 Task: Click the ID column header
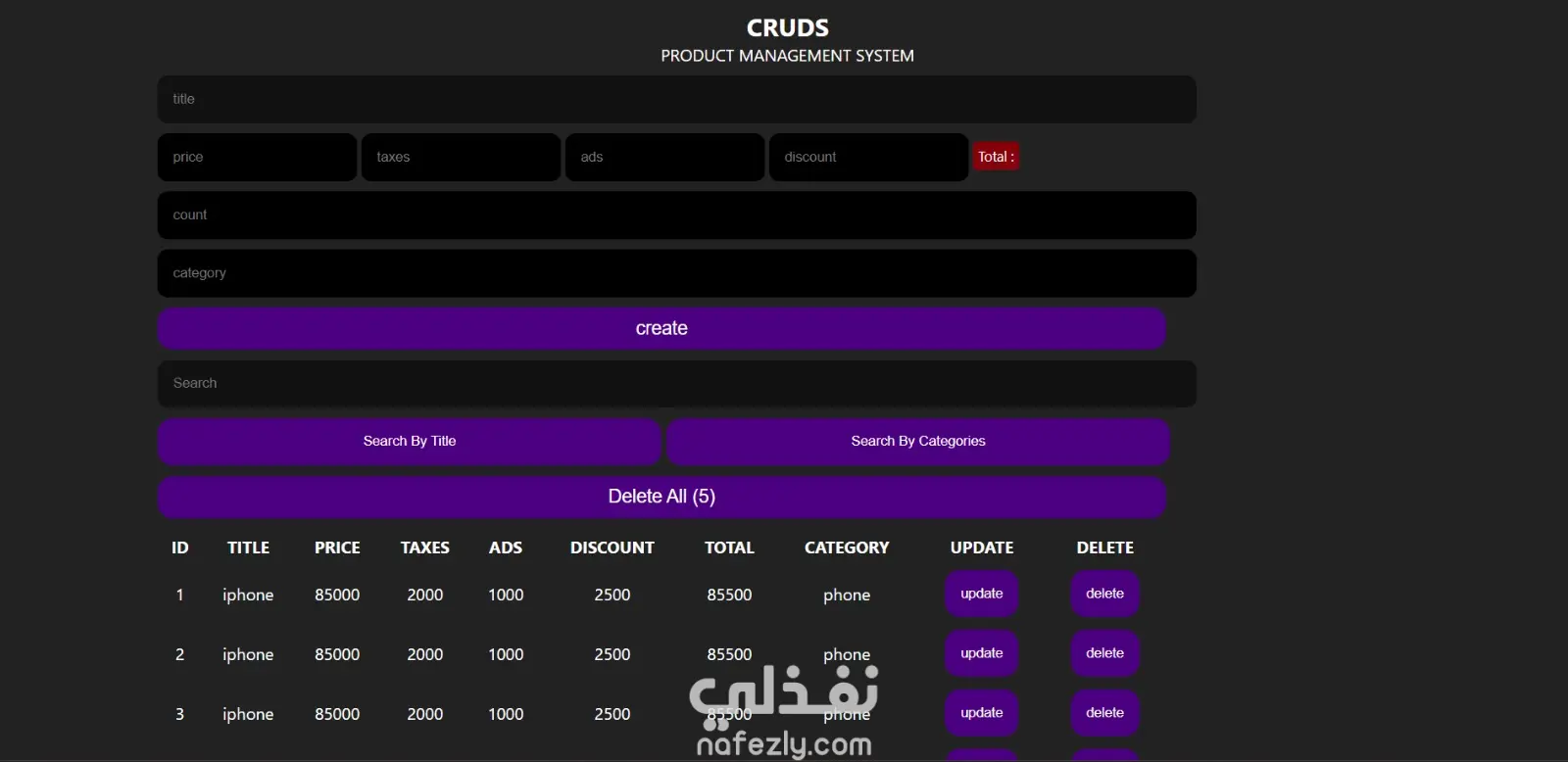tap(179, 548)
